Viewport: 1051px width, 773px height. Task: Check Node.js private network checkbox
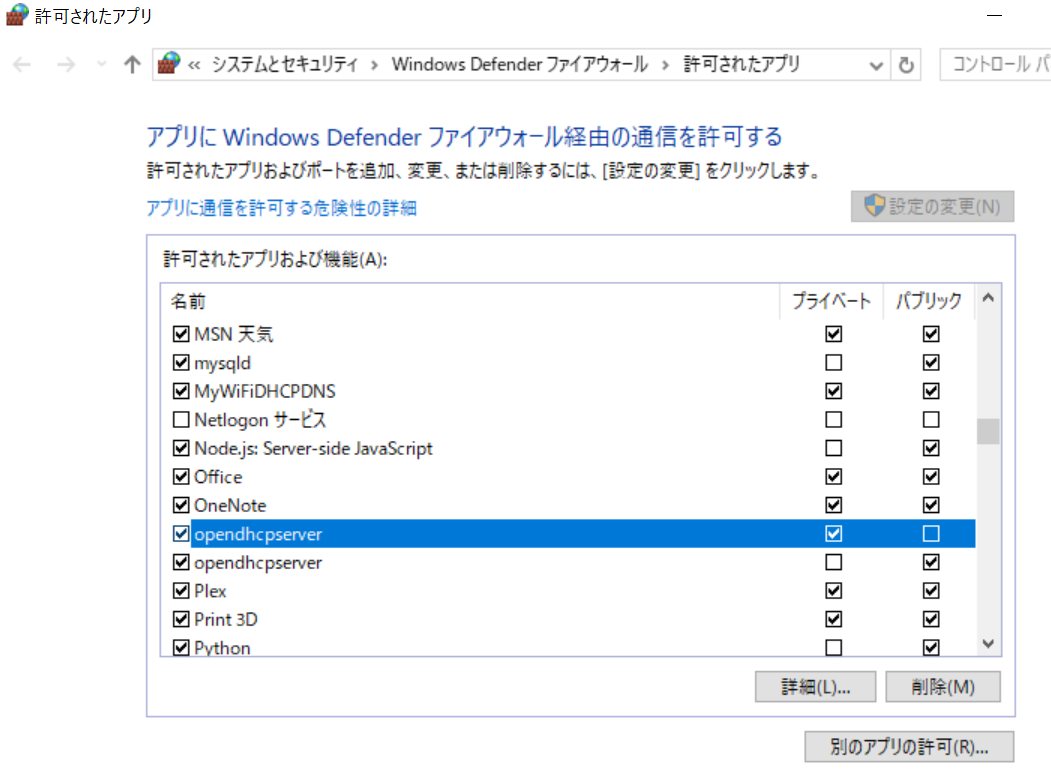click(x=833, y=448)
